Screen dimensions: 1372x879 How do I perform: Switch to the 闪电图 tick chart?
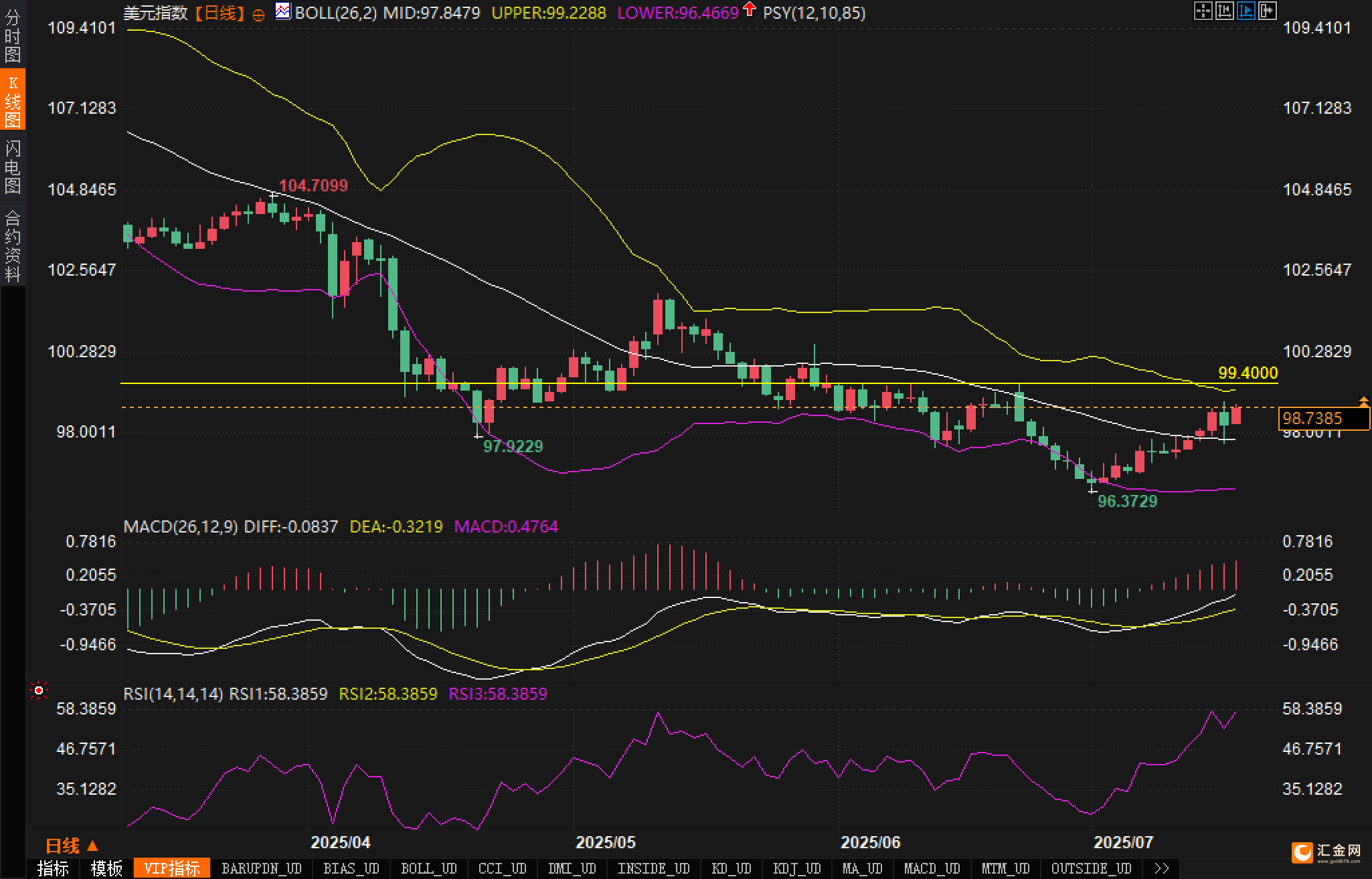pyautogui.click(x=13, y=167)
